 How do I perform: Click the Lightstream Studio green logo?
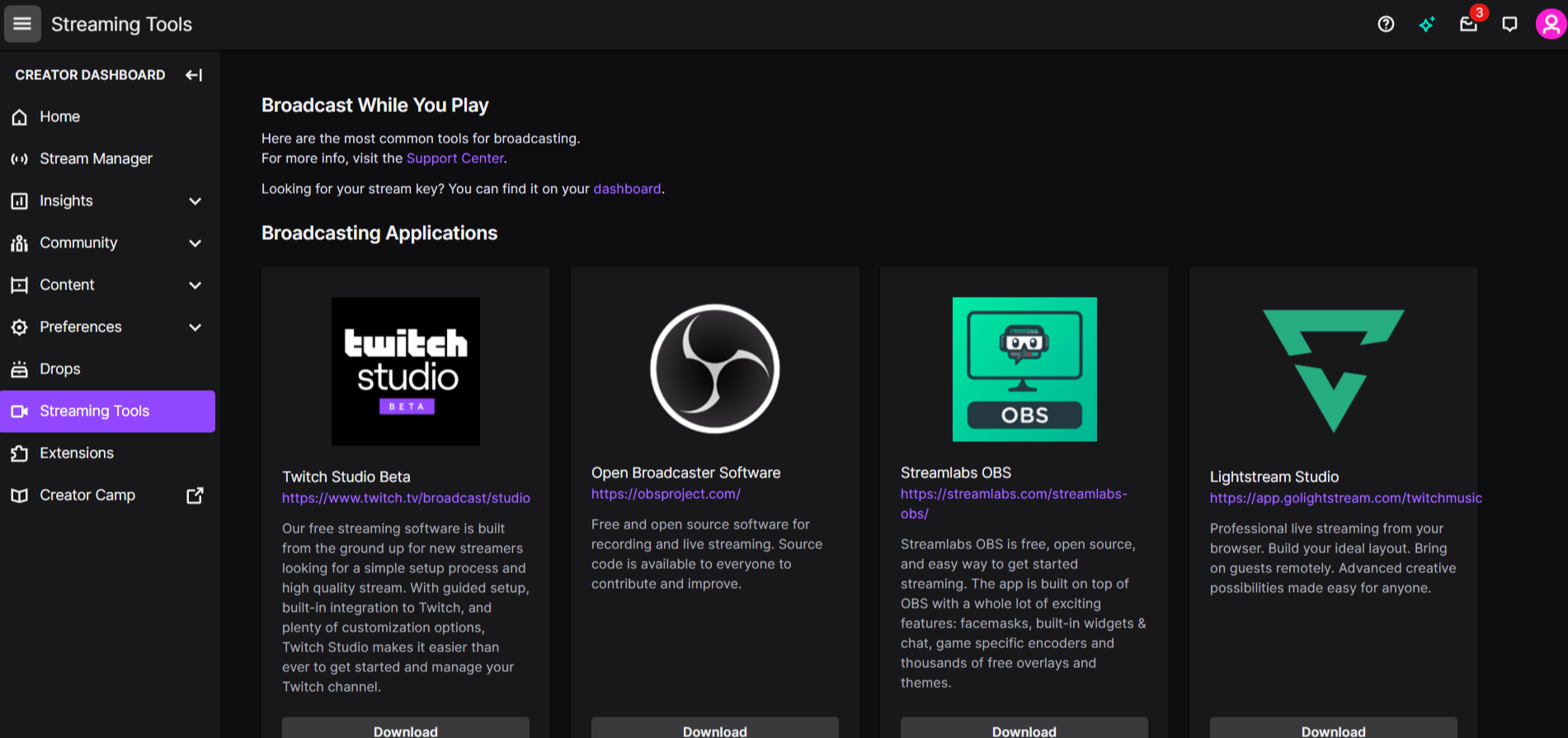[1334, 371]
